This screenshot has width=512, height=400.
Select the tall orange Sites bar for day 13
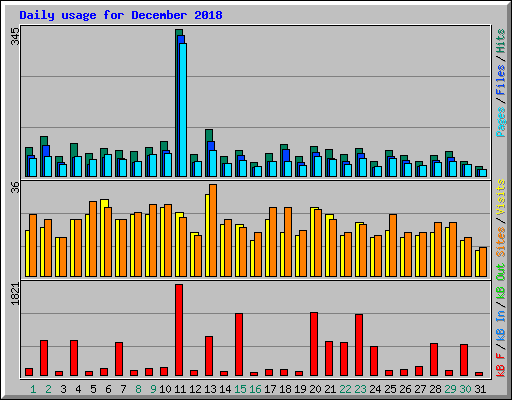[213, 230]
